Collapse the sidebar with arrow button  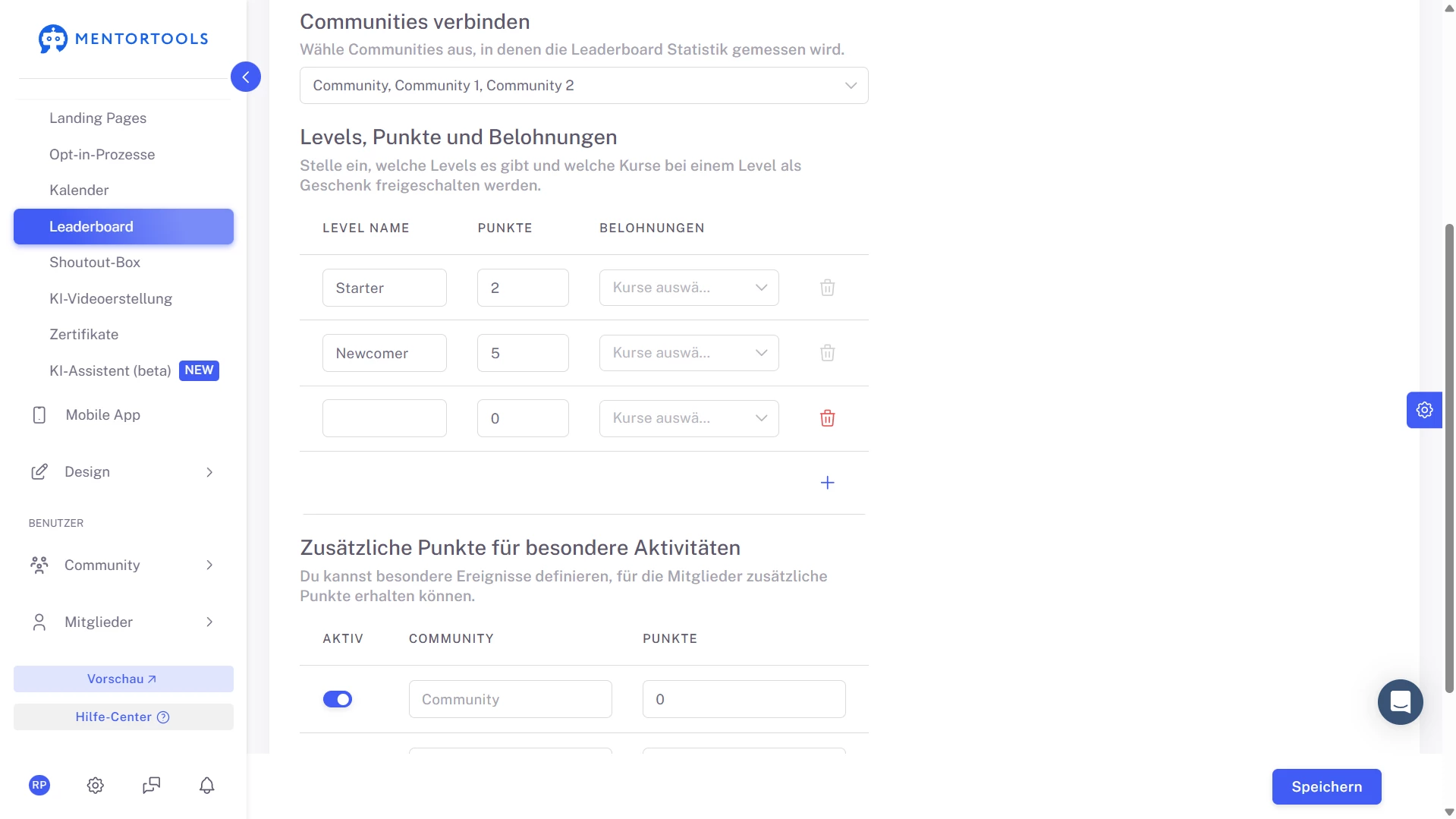click(x=246, y=77)
